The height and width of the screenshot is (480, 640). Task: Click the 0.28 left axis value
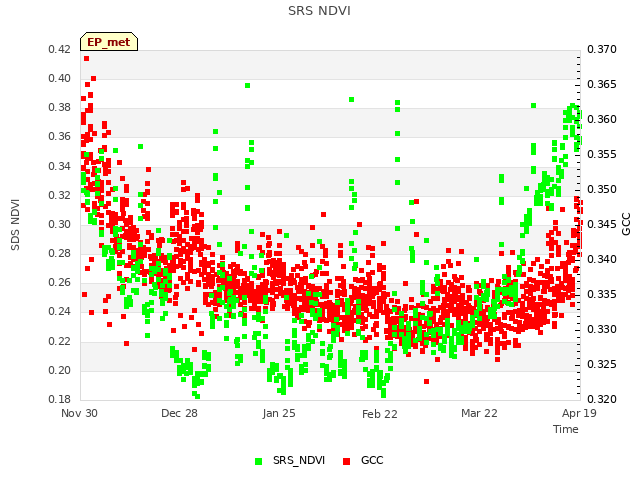coord(59,253)
